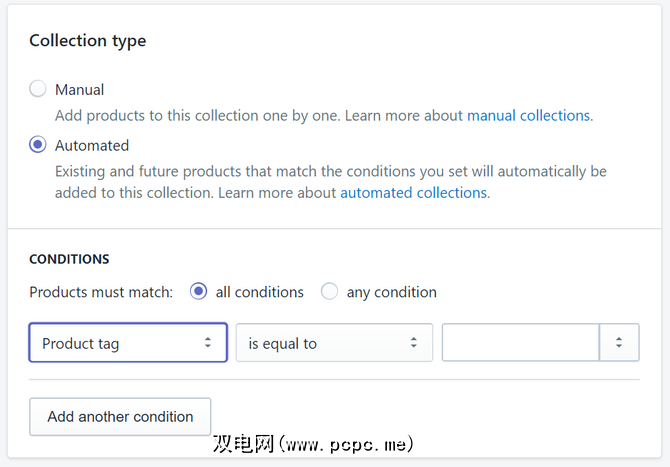Click the "Manual" option label text

pyautogui.click(x=80, y=89)
